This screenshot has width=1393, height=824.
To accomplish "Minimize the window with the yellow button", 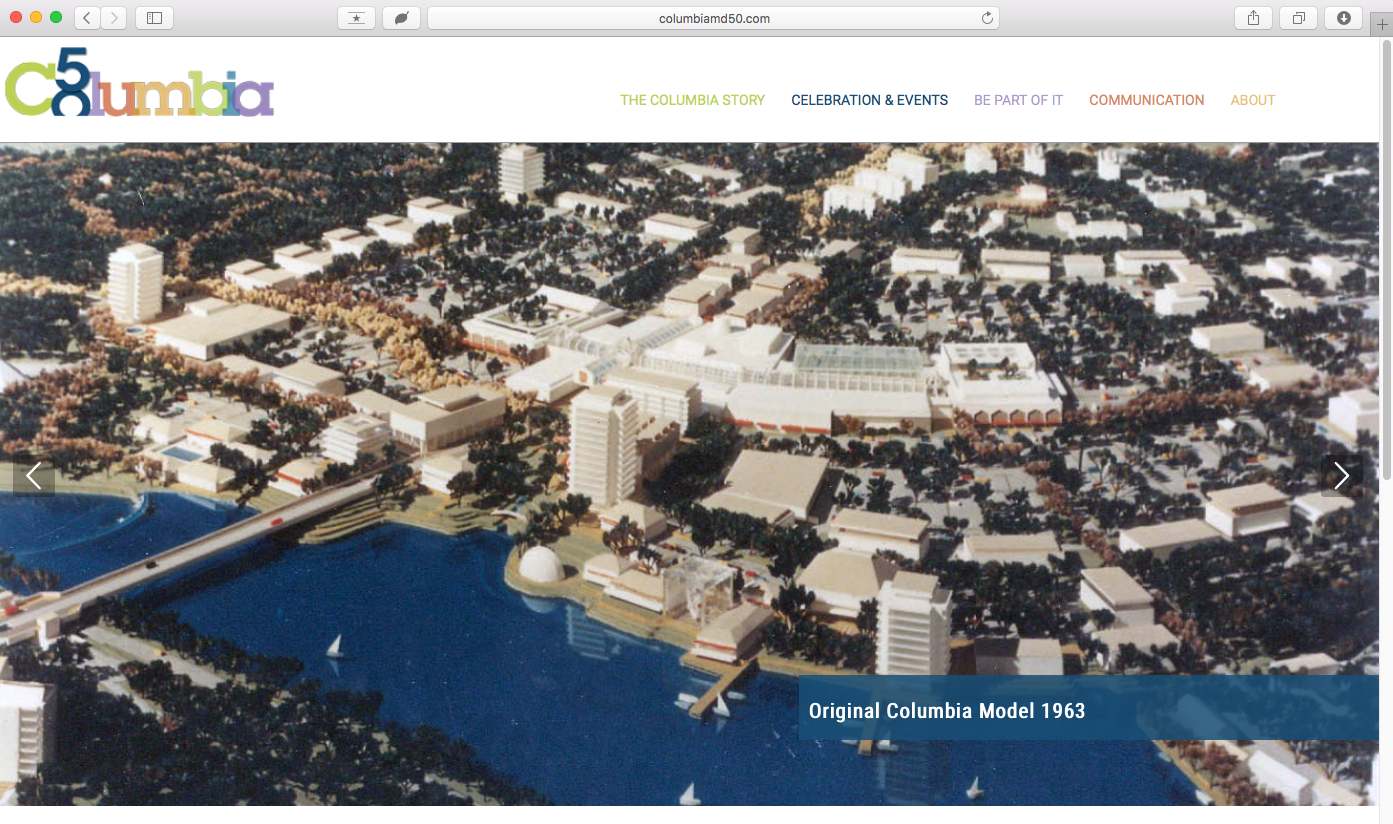I will [36, 18].
